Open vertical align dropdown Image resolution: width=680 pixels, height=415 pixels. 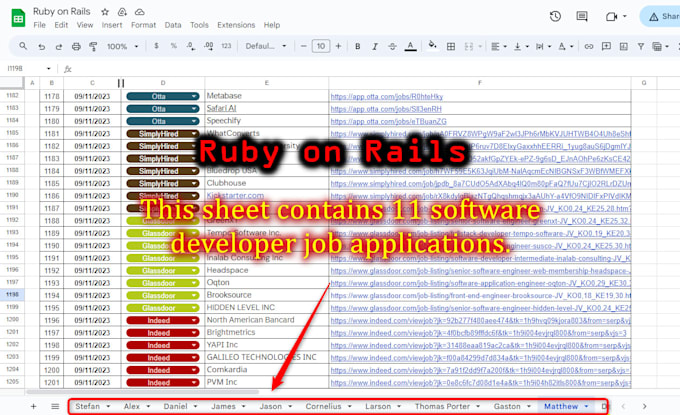coord(521,46)
